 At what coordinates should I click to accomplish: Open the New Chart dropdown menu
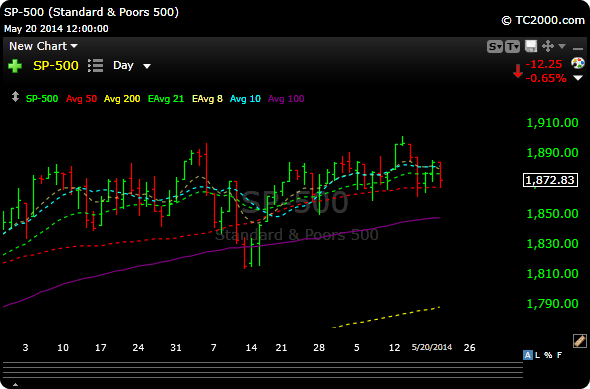click(43, 46)
